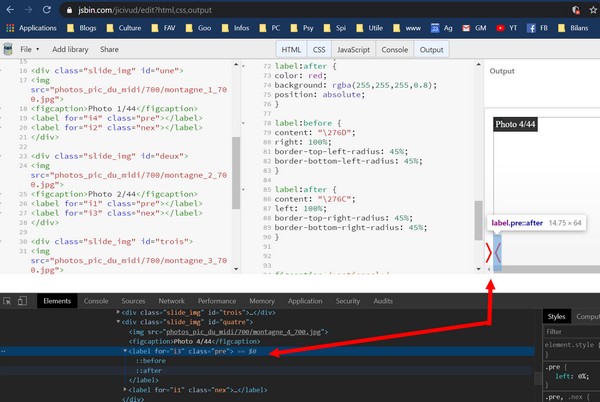Fold the label:after rule at line 72

point(243,66)
